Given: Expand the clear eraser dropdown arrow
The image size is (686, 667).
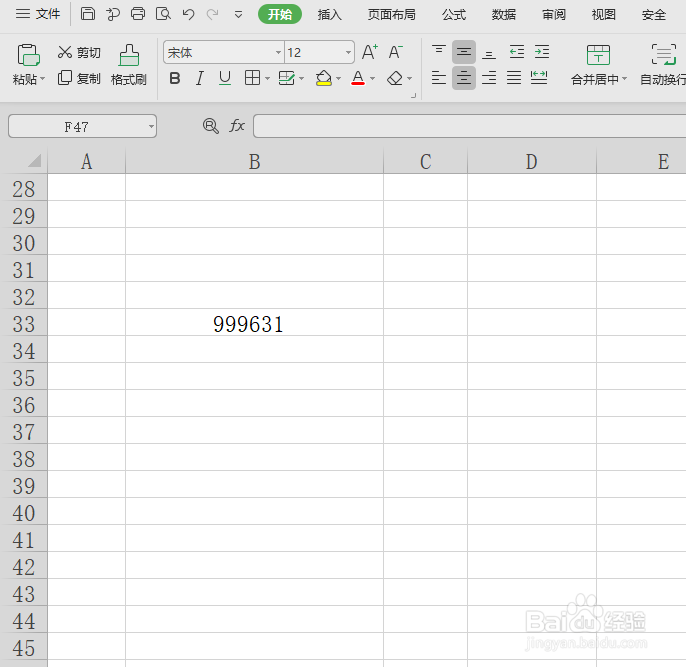Looking at the screenshot, I should pyautogui.click(x=410, y=79).
